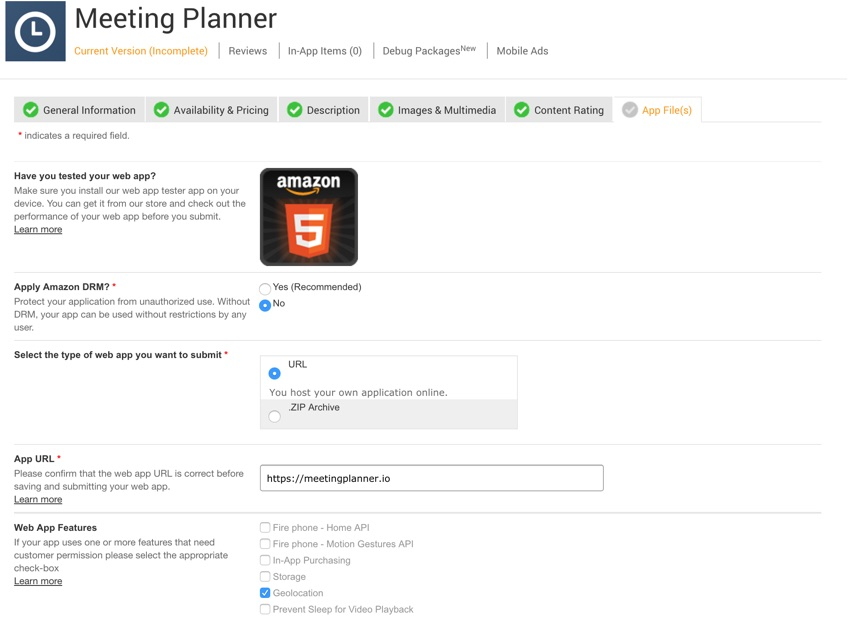
Task: Click green checkmark on Availability & Pricing tab
Action: (161, 110)
